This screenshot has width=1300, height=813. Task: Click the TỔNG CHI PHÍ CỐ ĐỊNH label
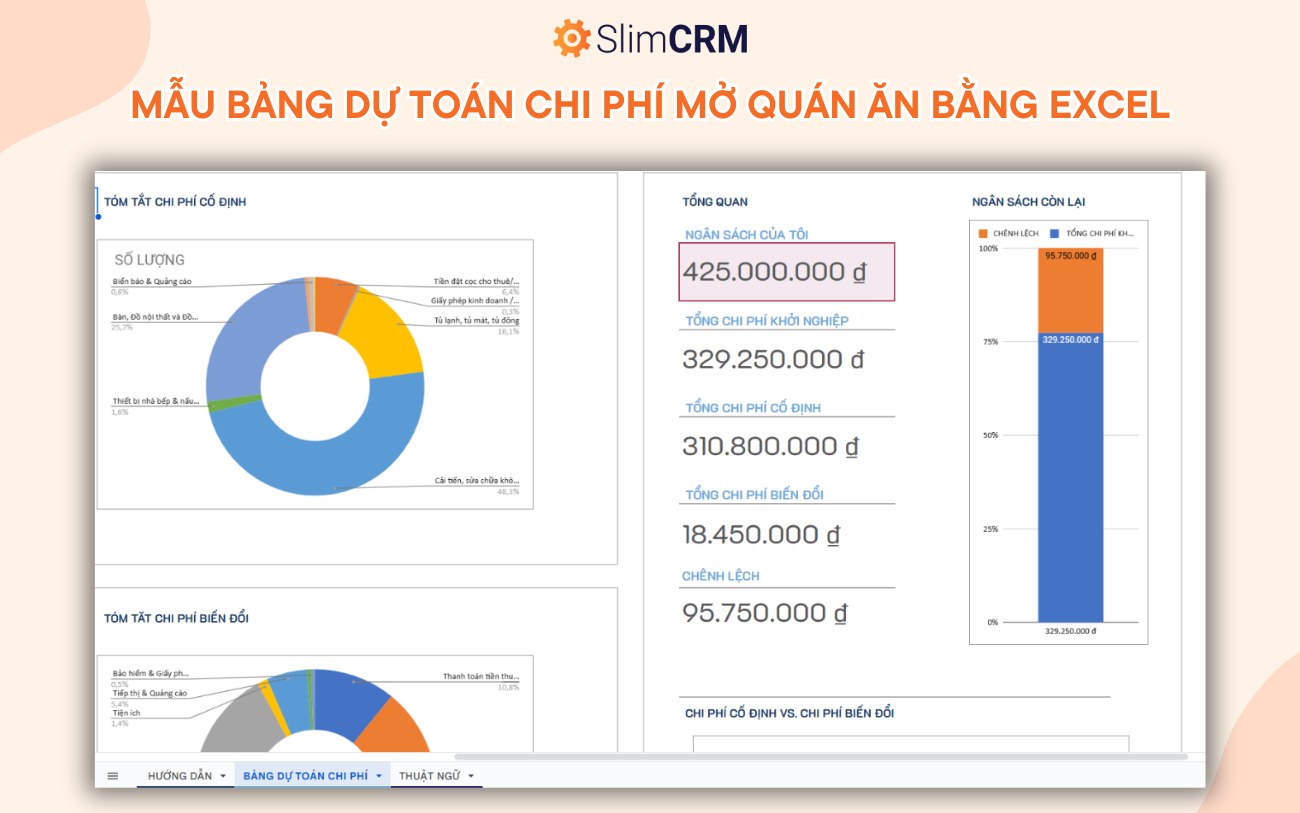(x=753, y=408)
